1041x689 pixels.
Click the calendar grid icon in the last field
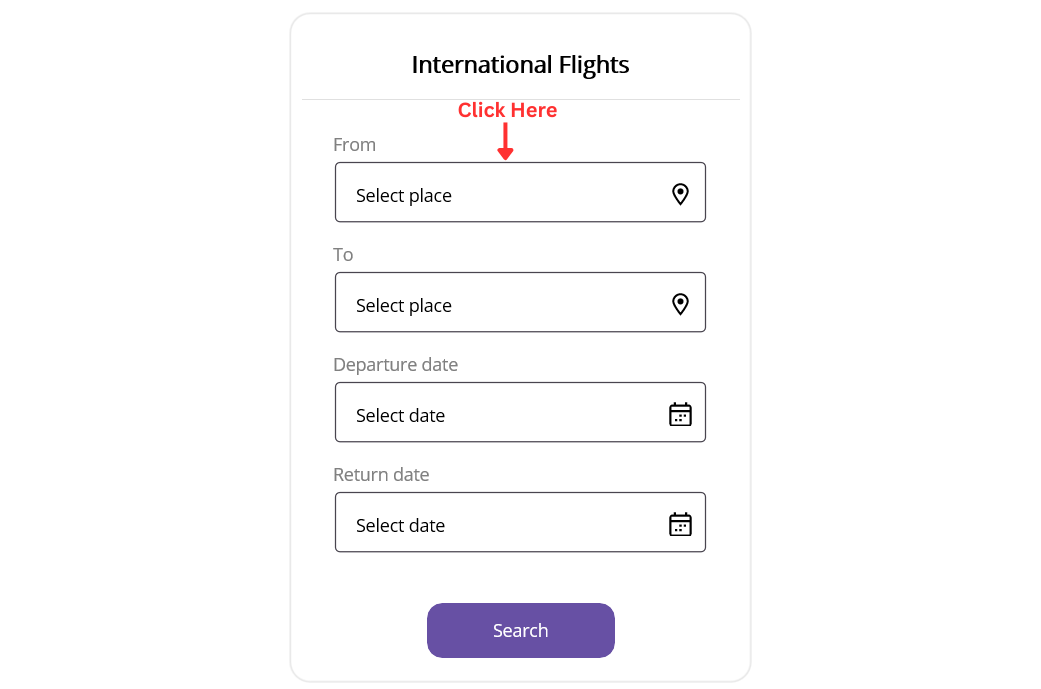680,523
